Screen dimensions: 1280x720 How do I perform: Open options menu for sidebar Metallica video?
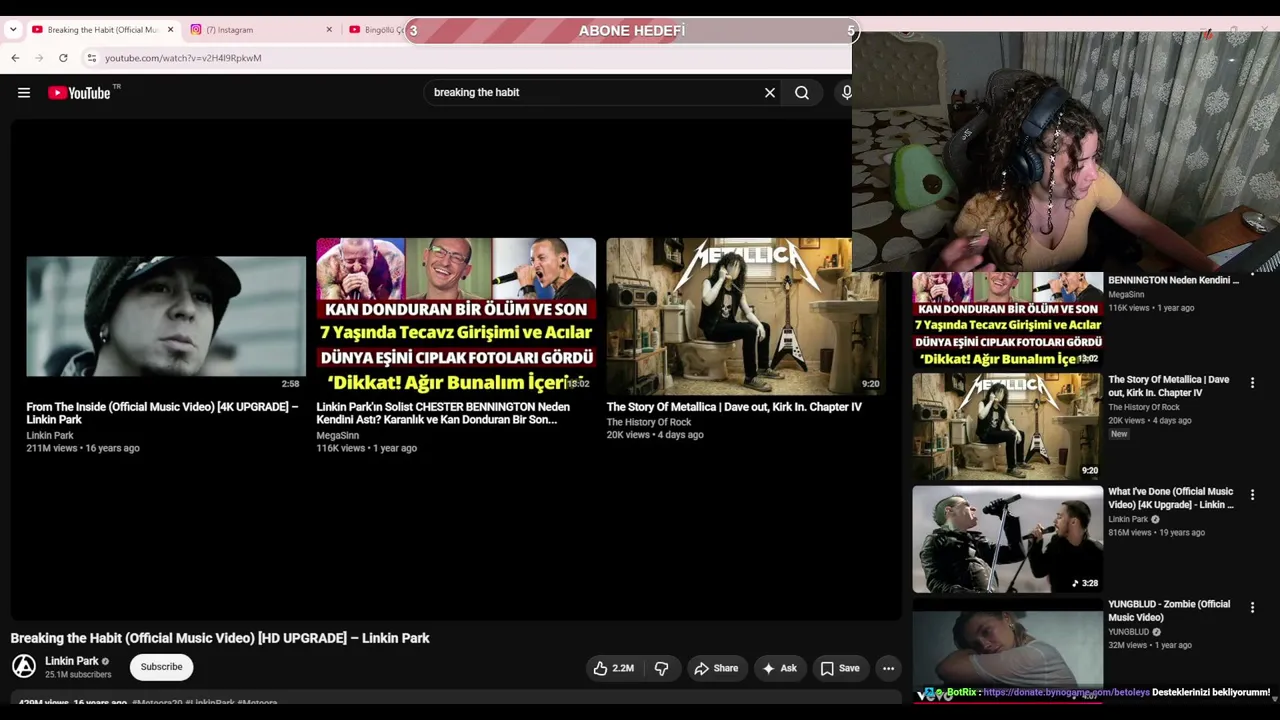click(1252, 383)
